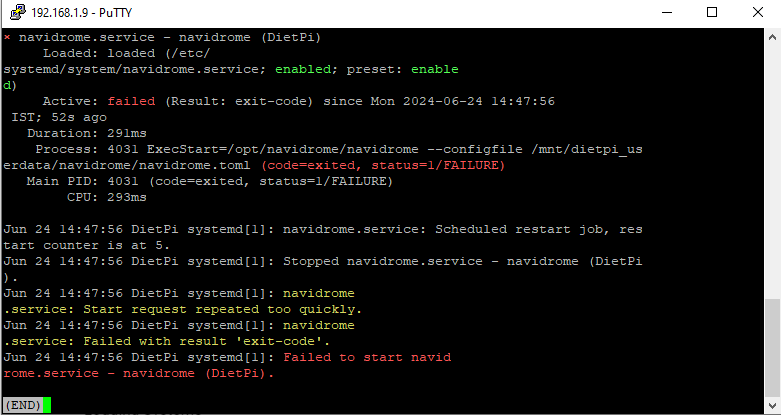The width and height of the screenshot is (781, 415).
Task: Click the scrollbar track above the thumb
Action: pos(772,172)
